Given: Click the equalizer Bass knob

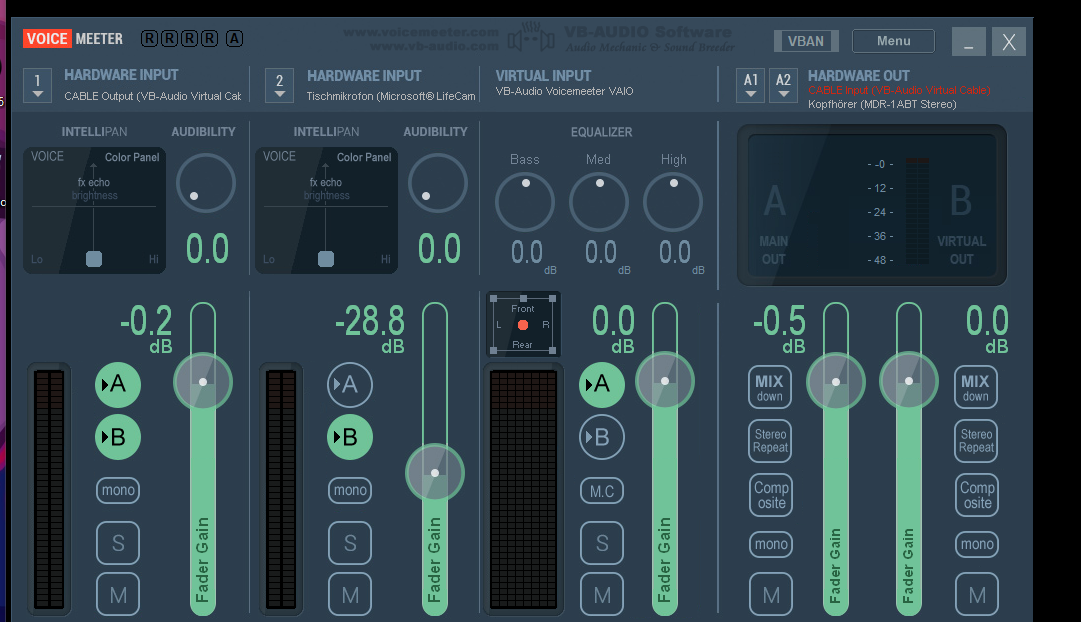Looking at the screenshot, I should [525, 202].
